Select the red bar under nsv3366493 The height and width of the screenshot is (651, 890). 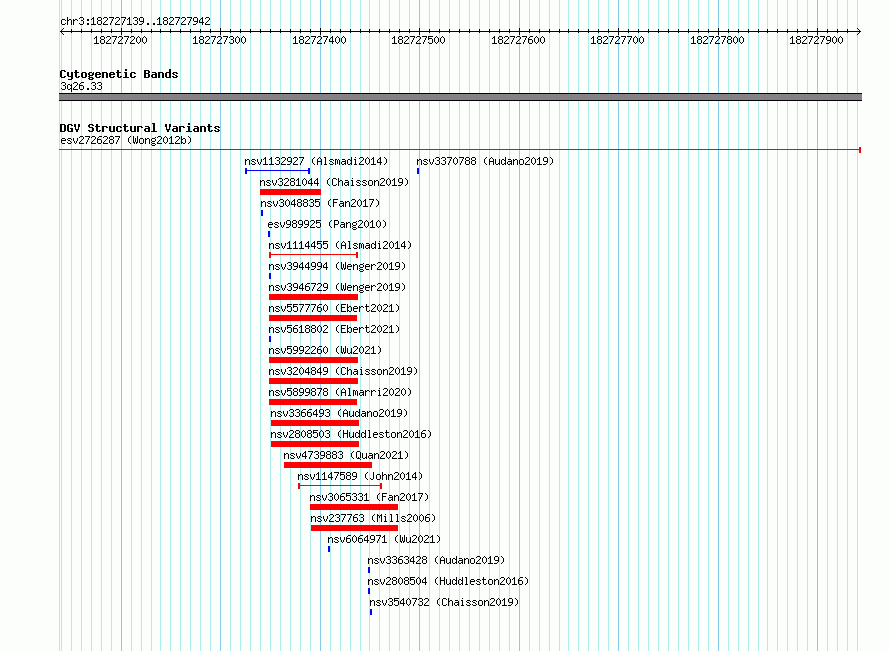315,423
